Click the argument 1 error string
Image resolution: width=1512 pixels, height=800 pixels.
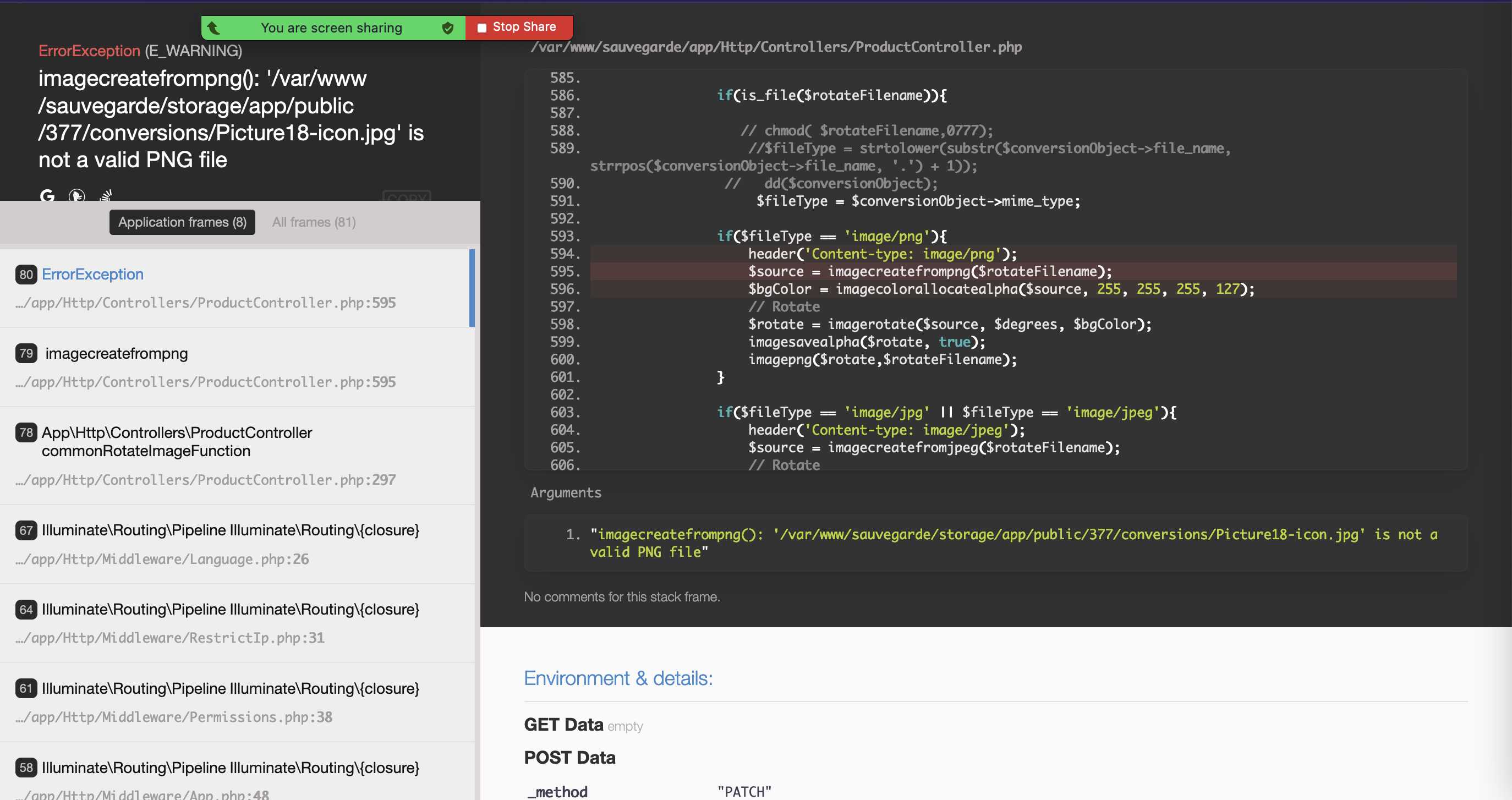(1013, 543)
